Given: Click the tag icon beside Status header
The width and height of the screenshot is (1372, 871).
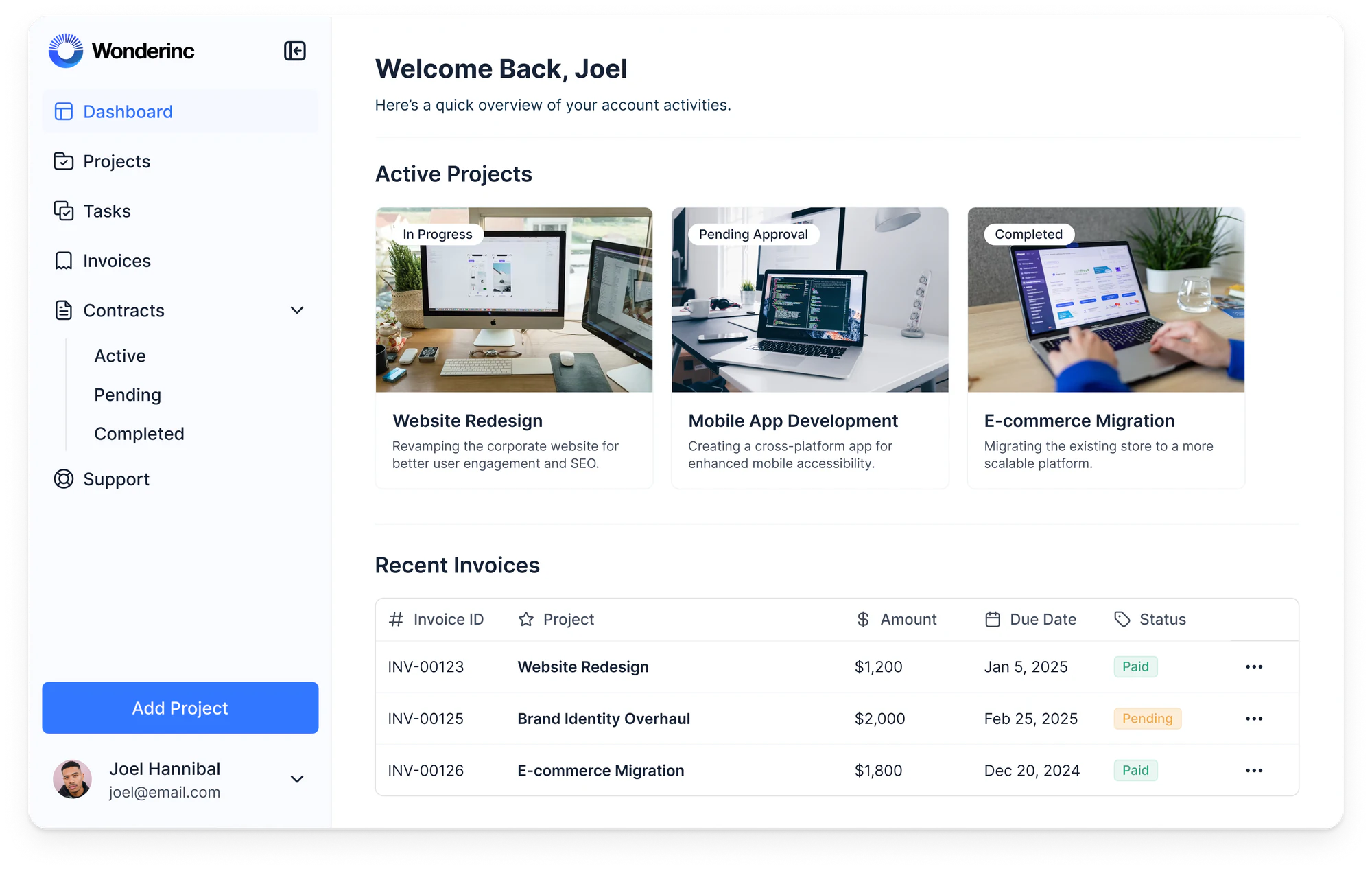Looking at the screenshot, I should (1122, 619).
